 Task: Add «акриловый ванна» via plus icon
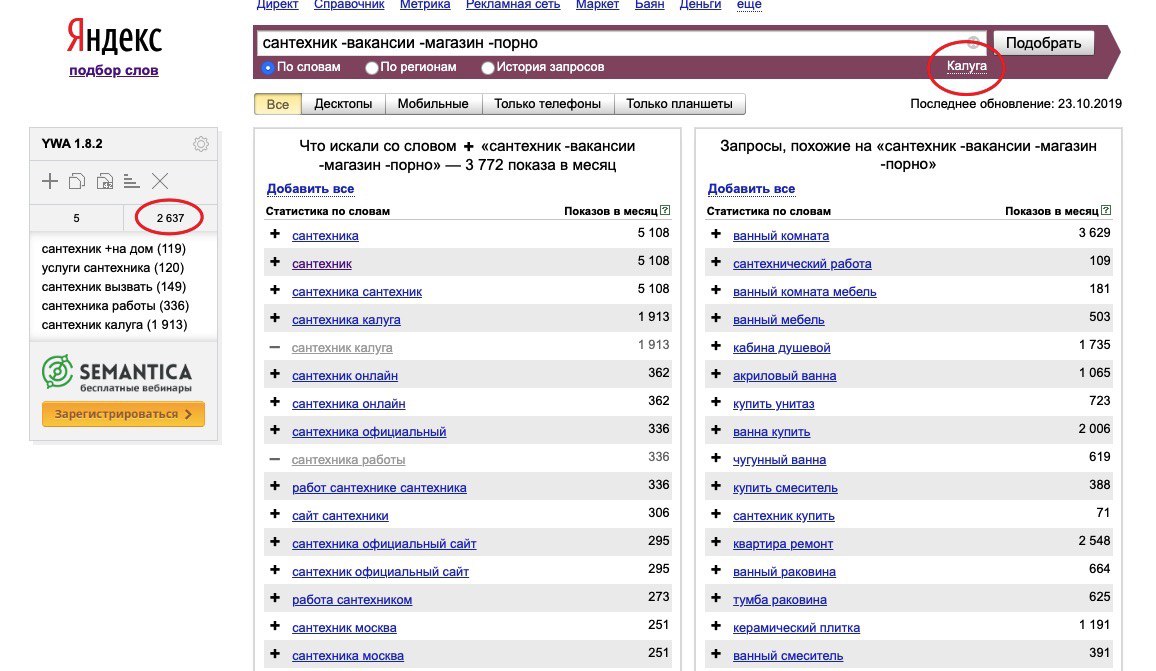point(716,374)
